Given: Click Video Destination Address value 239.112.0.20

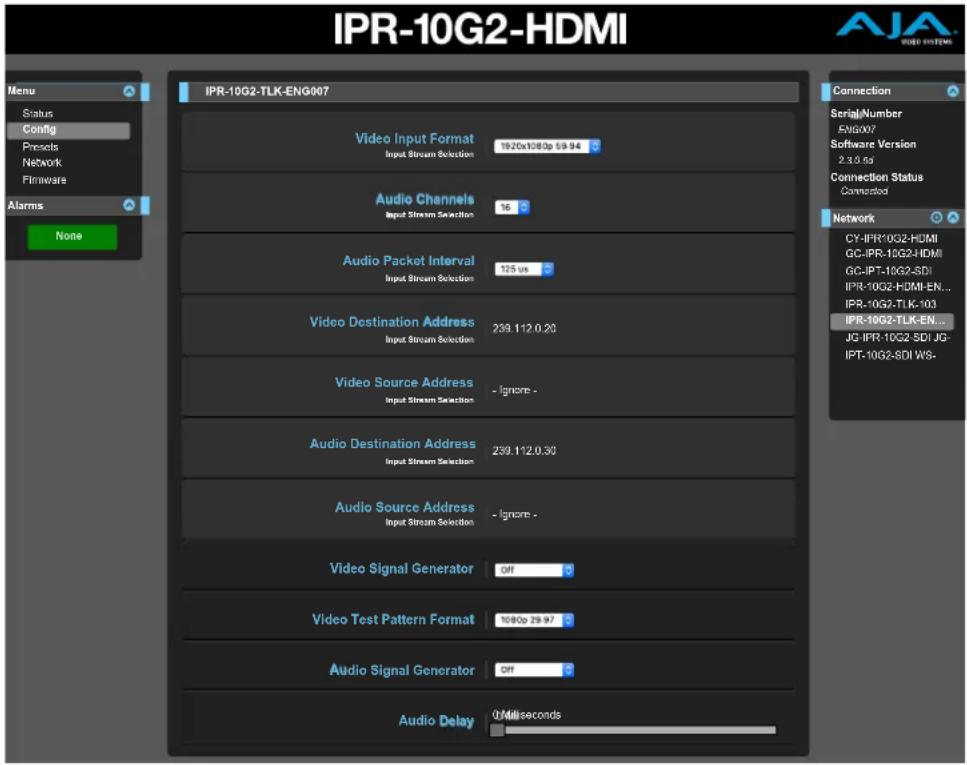Looking at the screenshot, I should coord(524,328).
